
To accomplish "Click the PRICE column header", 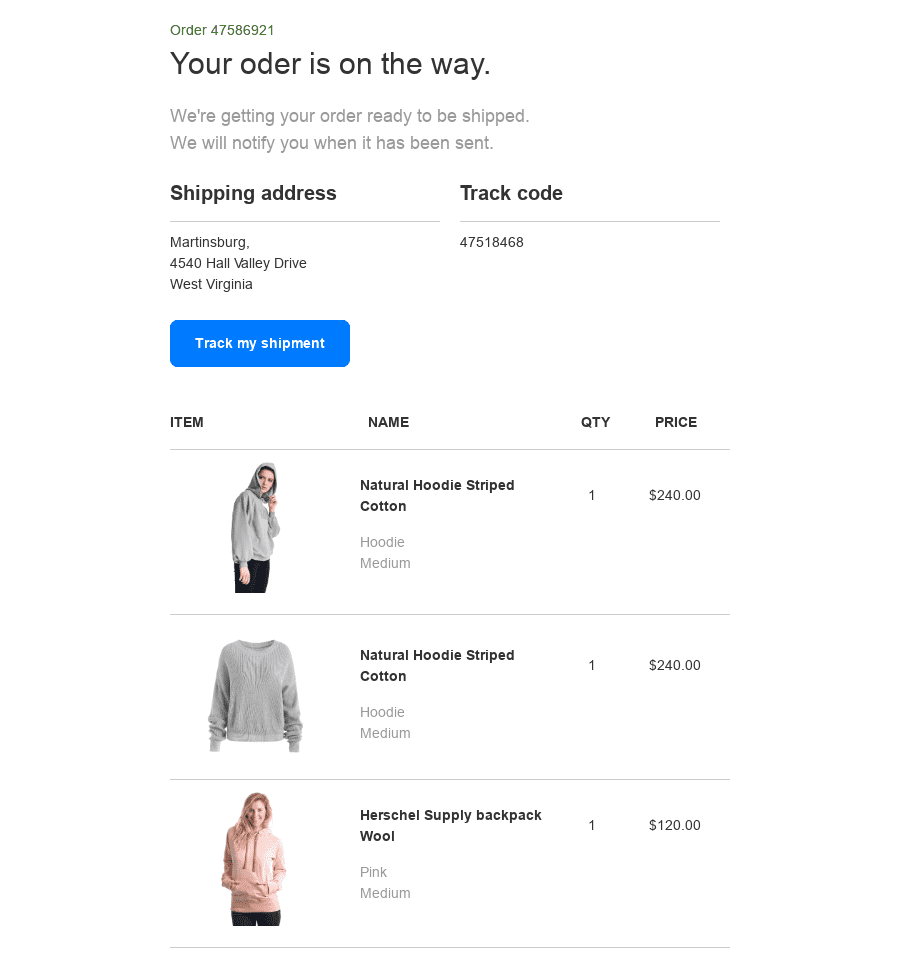I will (x=676, y=422).
